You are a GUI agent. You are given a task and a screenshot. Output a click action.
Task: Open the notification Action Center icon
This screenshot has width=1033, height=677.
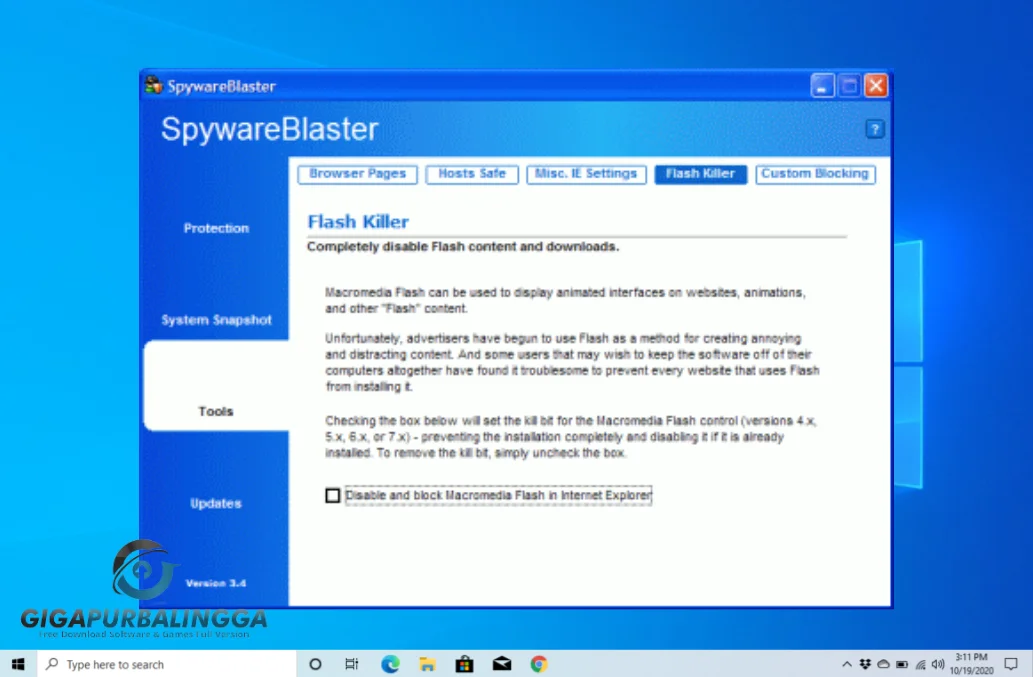1011,664
